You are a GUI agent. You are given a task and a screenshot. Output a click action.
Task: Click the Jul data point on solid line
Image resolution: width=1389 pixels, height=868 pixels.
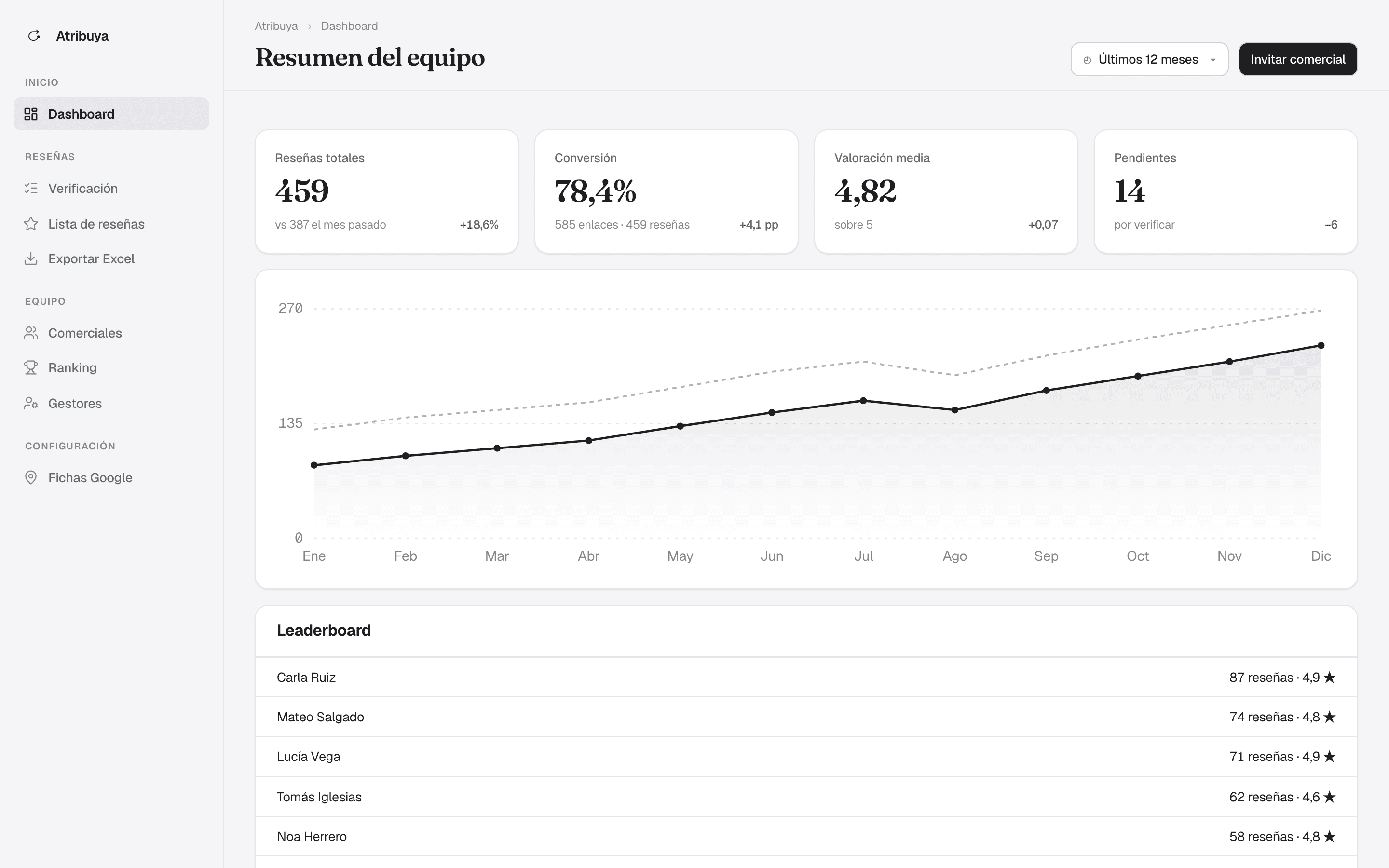(863, 401)
